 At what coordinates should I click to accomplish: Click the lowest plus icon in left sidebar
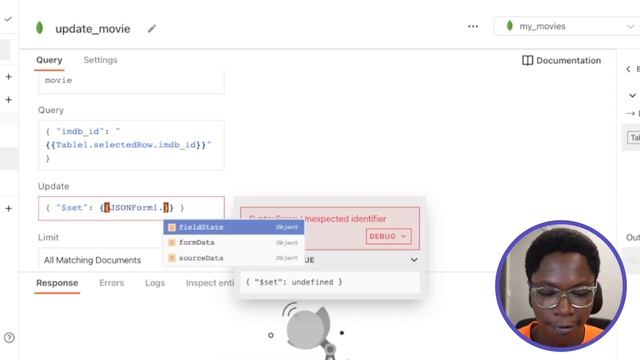point(9,209)
